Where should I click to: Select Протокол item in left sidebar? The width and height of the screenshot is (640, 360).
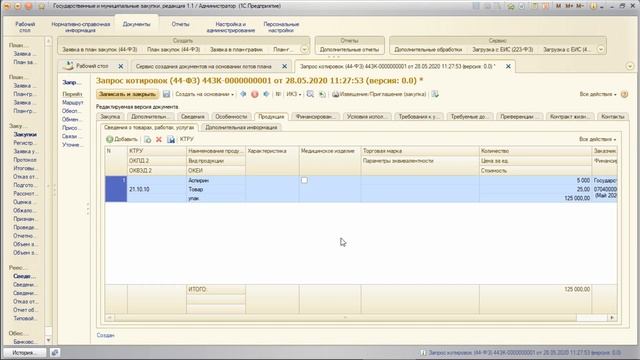(25, 160)
